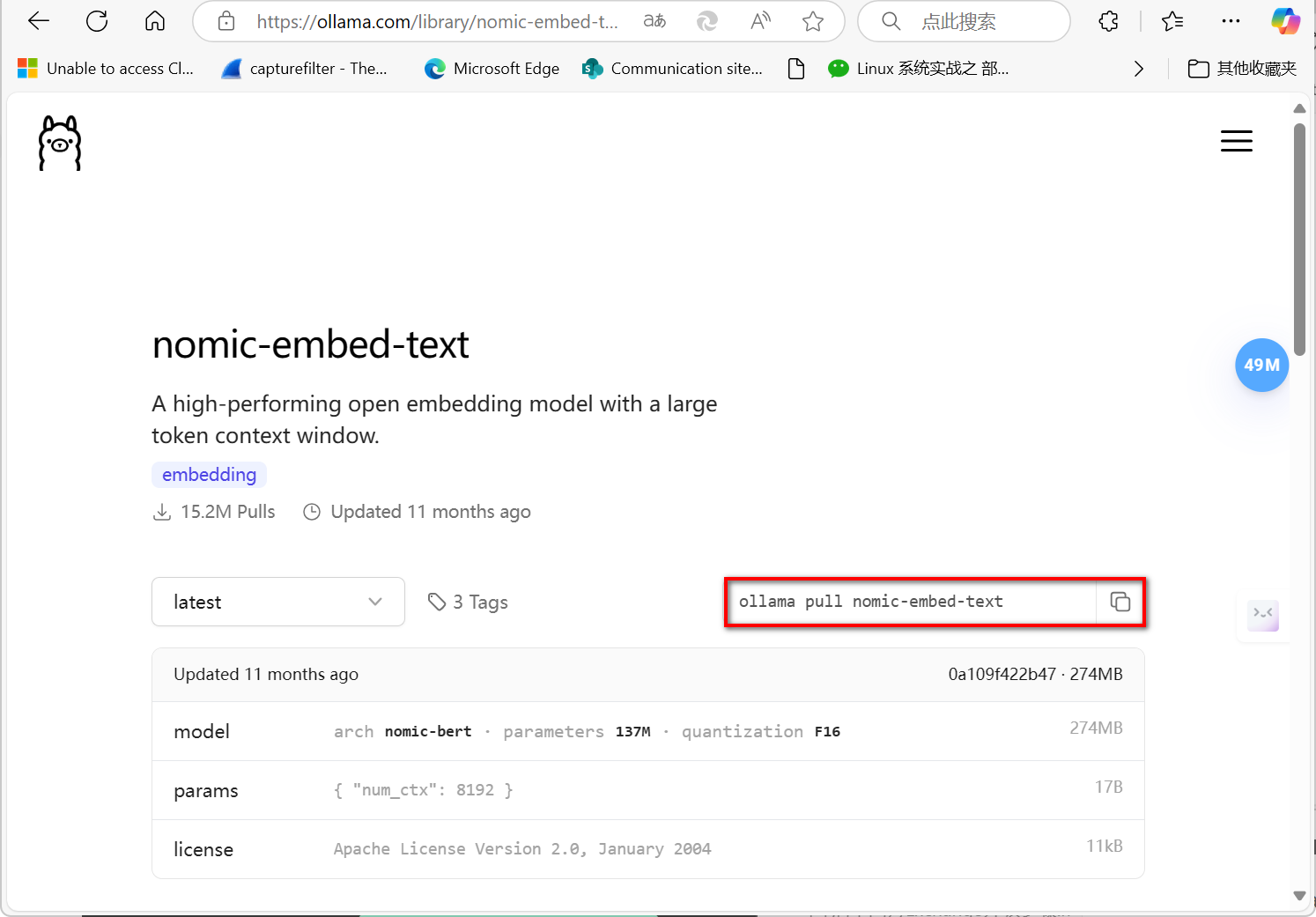This screenshot has width=1316, height=917.
Task: Click the nomic-embed-text heading
Action: (x=310, y=344)
